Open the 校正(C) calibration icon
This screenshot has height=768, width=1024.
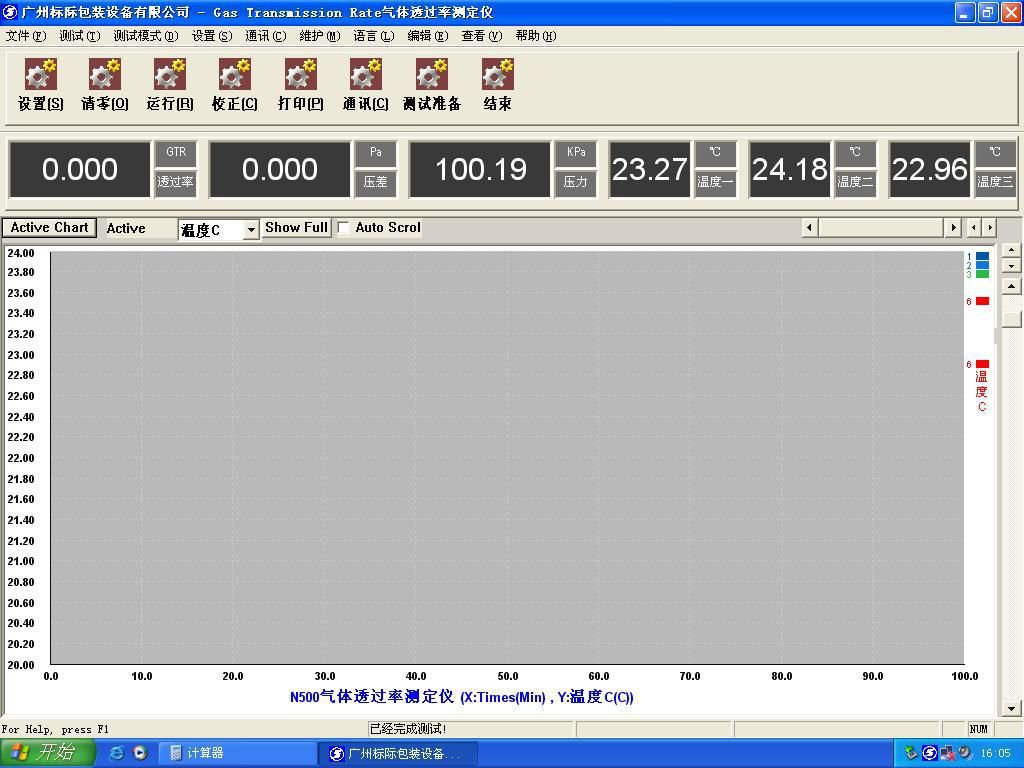pos(234,84)
